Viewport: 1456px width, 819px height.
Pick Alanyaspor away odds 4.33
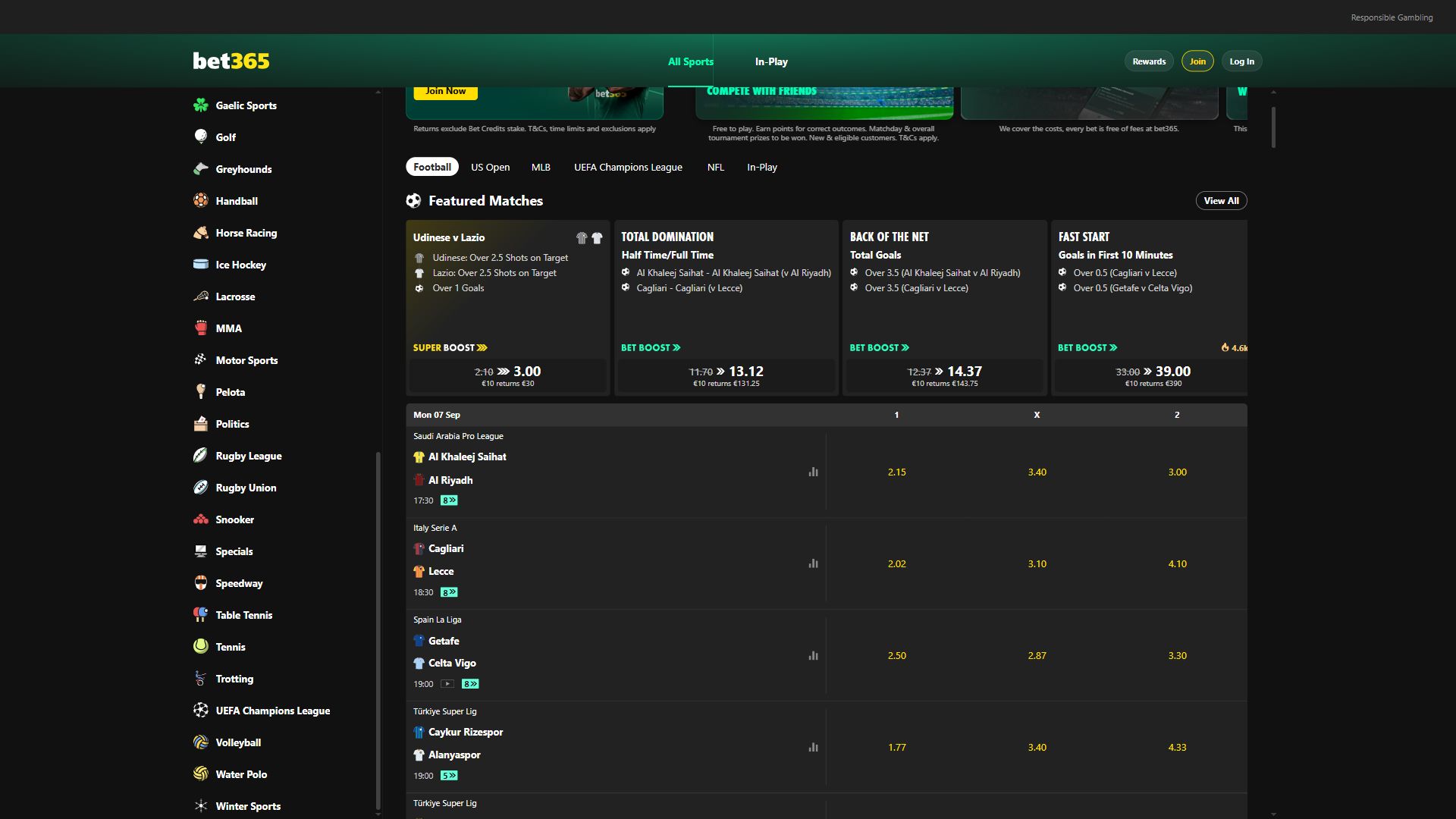point(1177,747)
